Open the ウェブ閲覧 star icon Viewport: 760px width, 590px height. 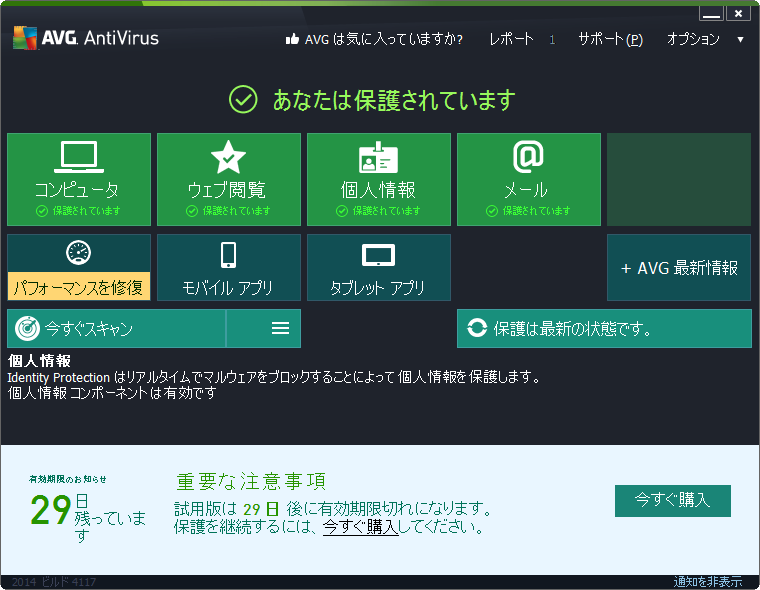point(228,157)
